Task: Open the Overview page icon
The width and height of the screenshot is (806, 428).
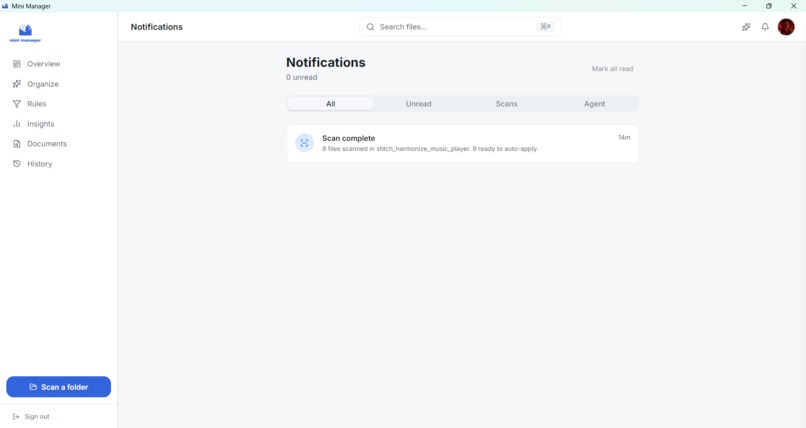Action: pos(17,64)
